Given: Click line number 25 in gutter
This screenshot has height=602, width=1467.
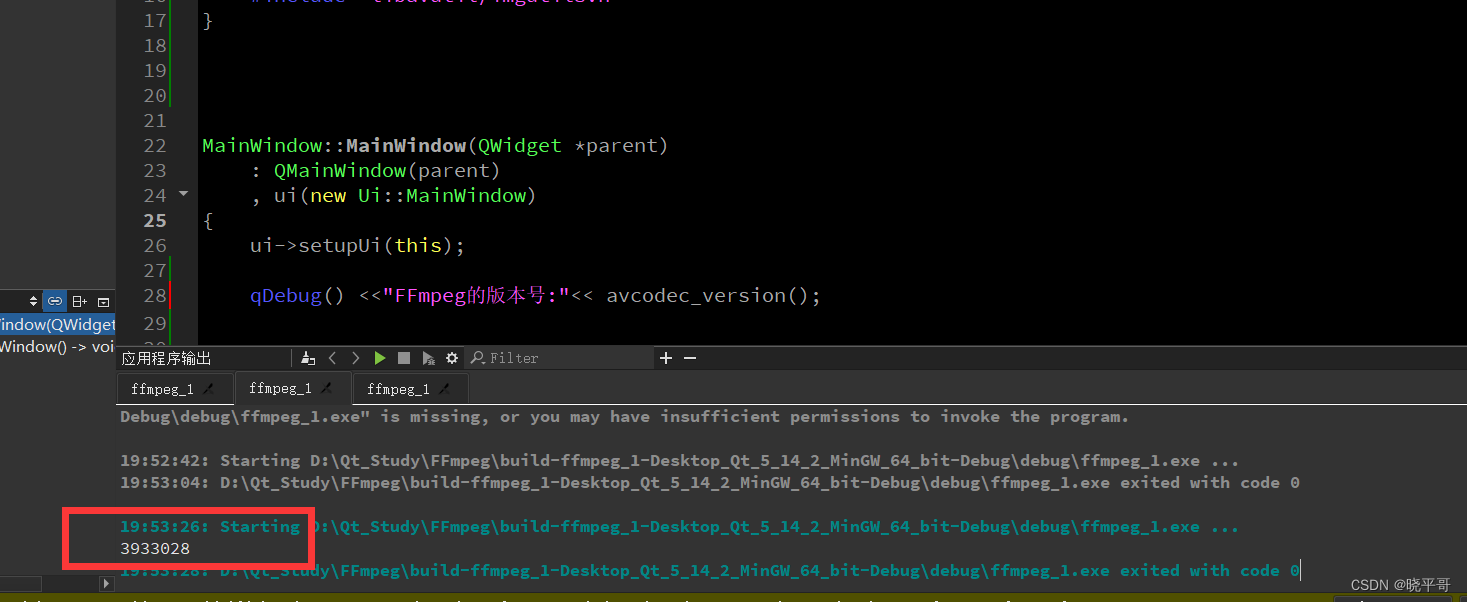Looking at the screenshot, I should point(154,220).
